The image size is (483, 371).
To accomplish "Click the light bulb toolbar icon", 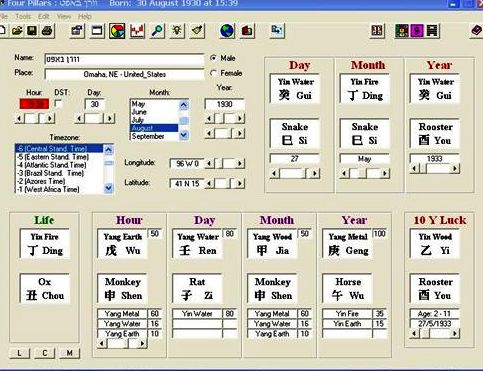I will tap(177, 31).
